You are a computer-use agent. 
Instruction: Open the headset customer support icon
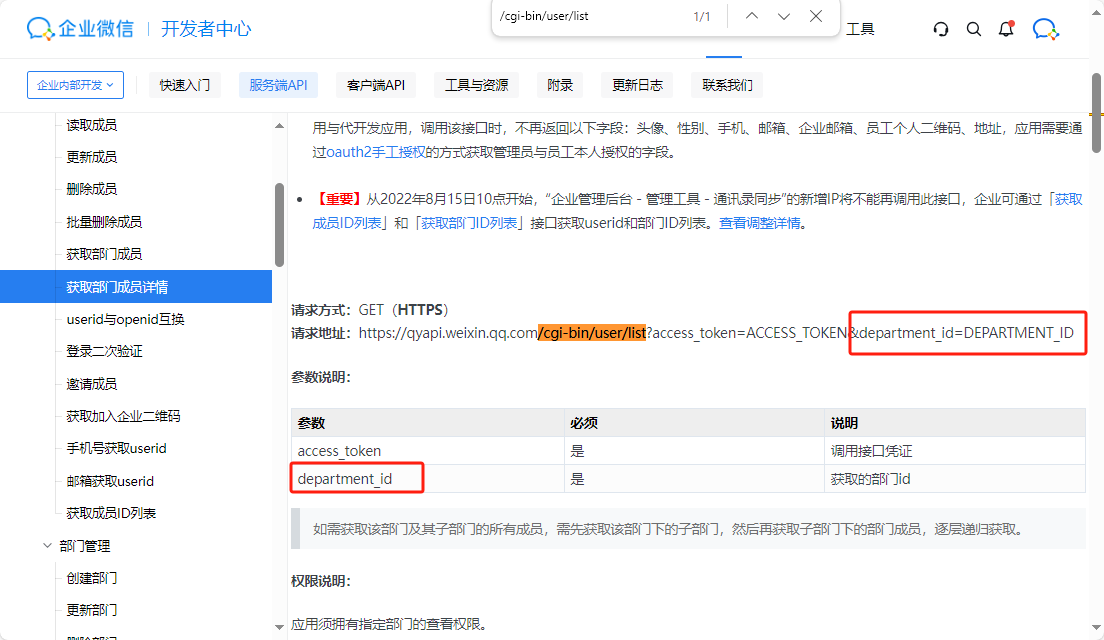pos(940,29)
